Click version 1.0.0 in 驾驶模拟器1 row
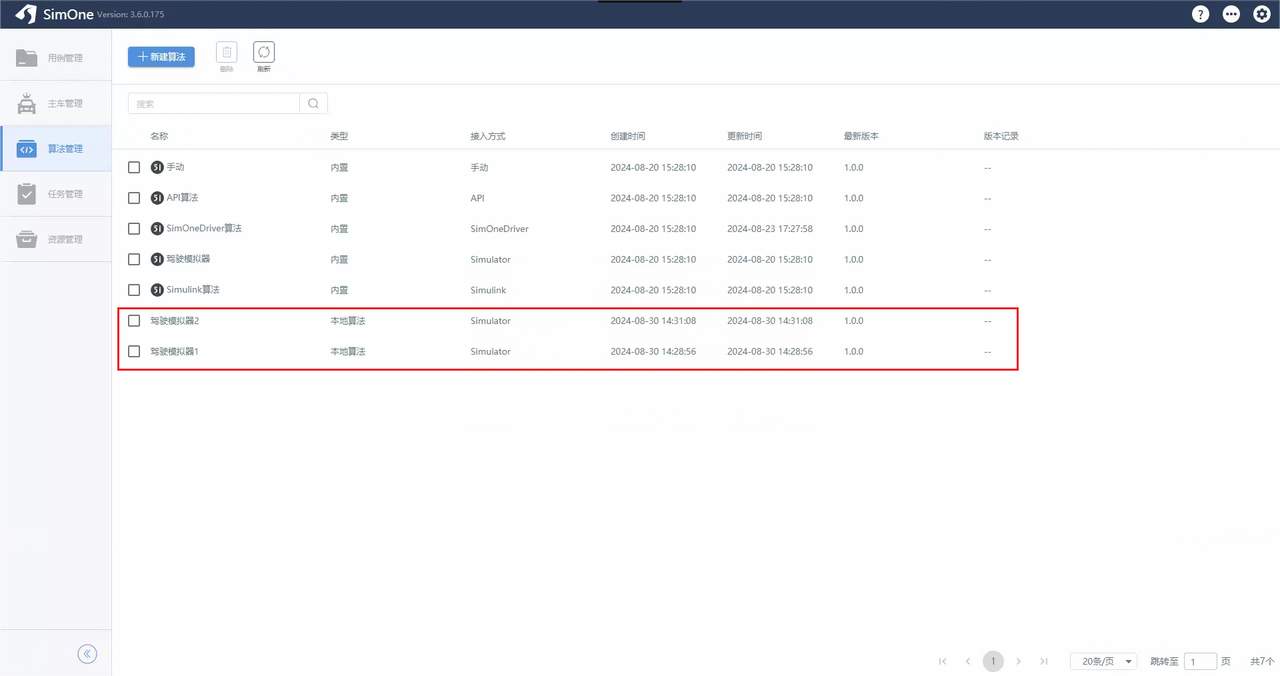Viewport: 1280px width, 676px height. (x=853, y=351)
